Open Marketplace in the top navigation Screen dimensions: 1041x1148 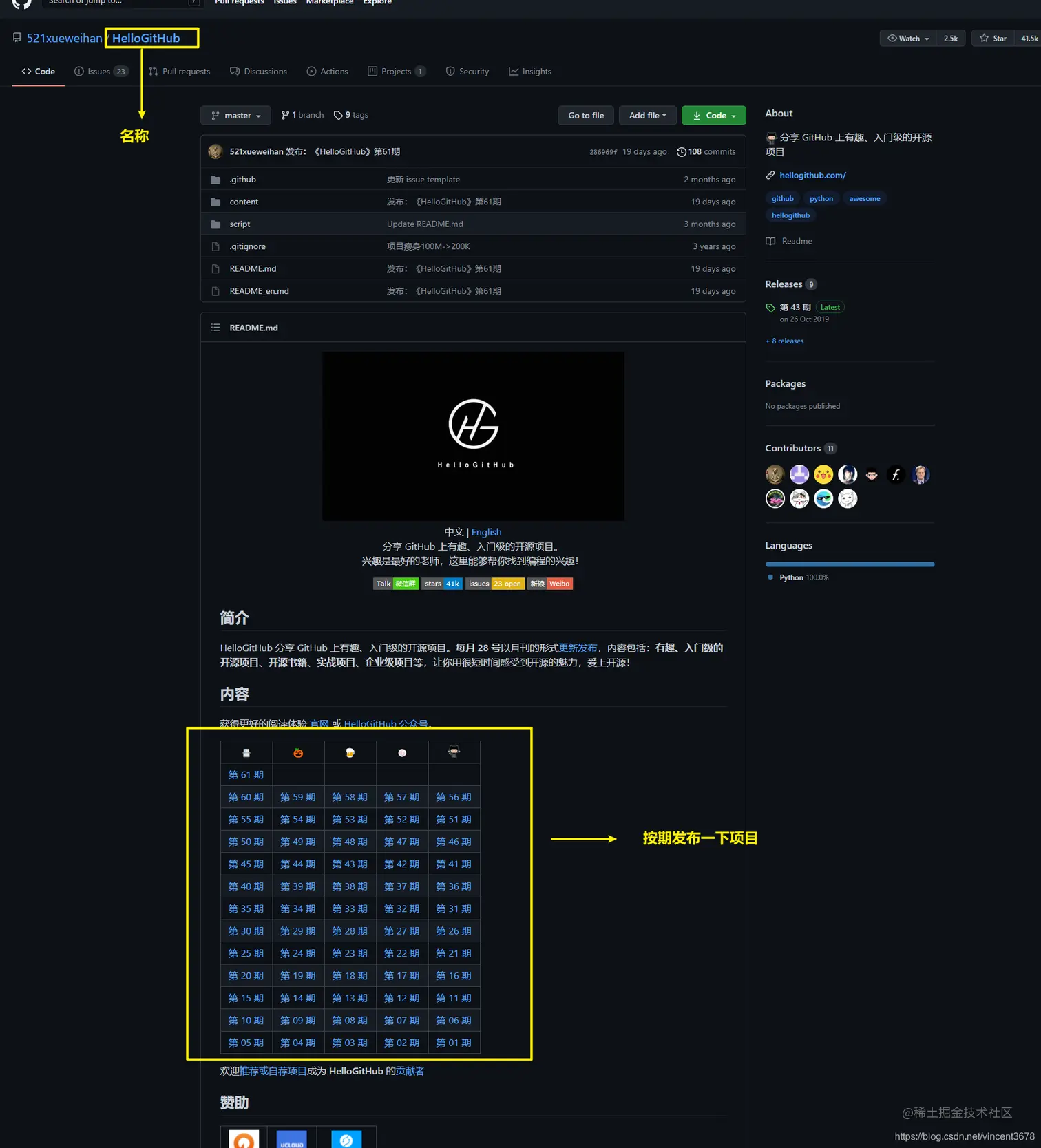pos(330,2)
